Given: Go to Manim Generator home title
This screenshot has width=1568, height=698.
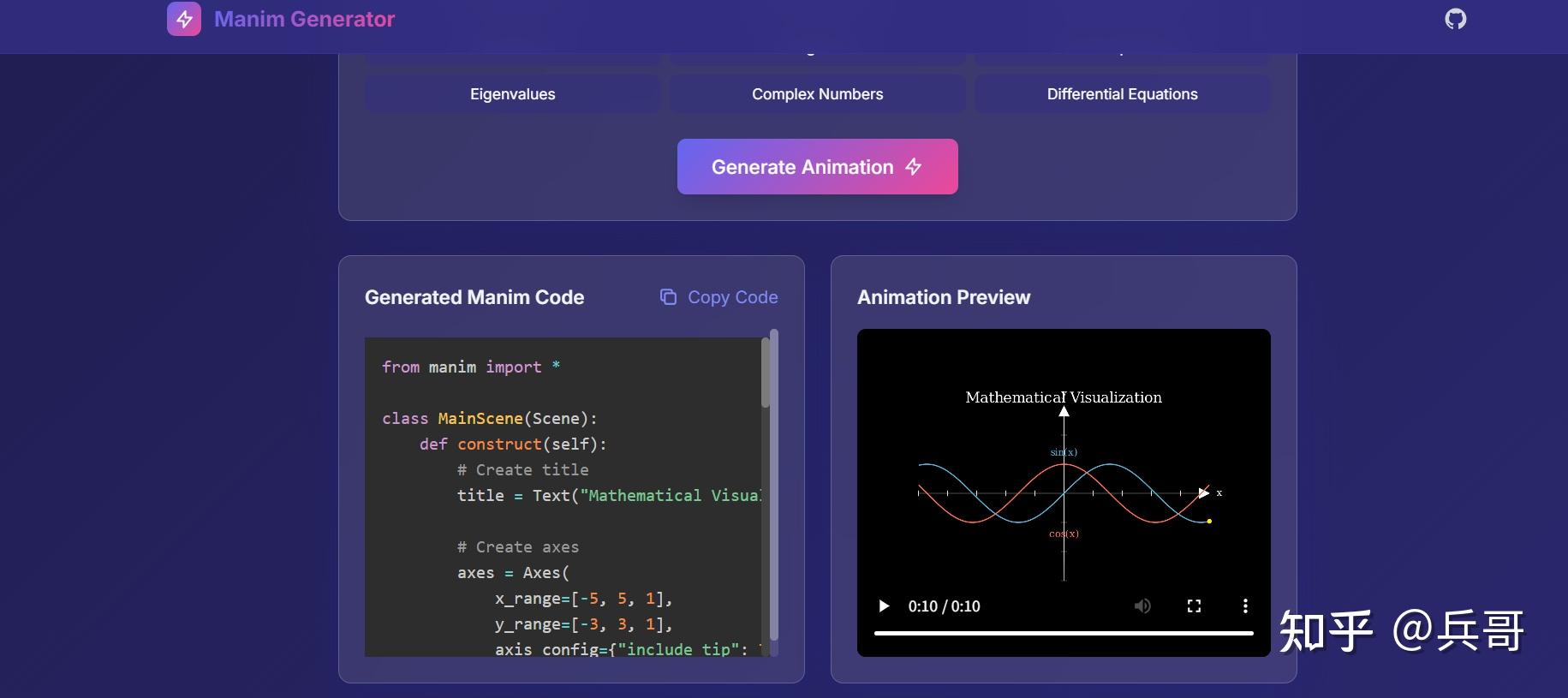Looking at the screenshot, I should (x=304, y=19).
